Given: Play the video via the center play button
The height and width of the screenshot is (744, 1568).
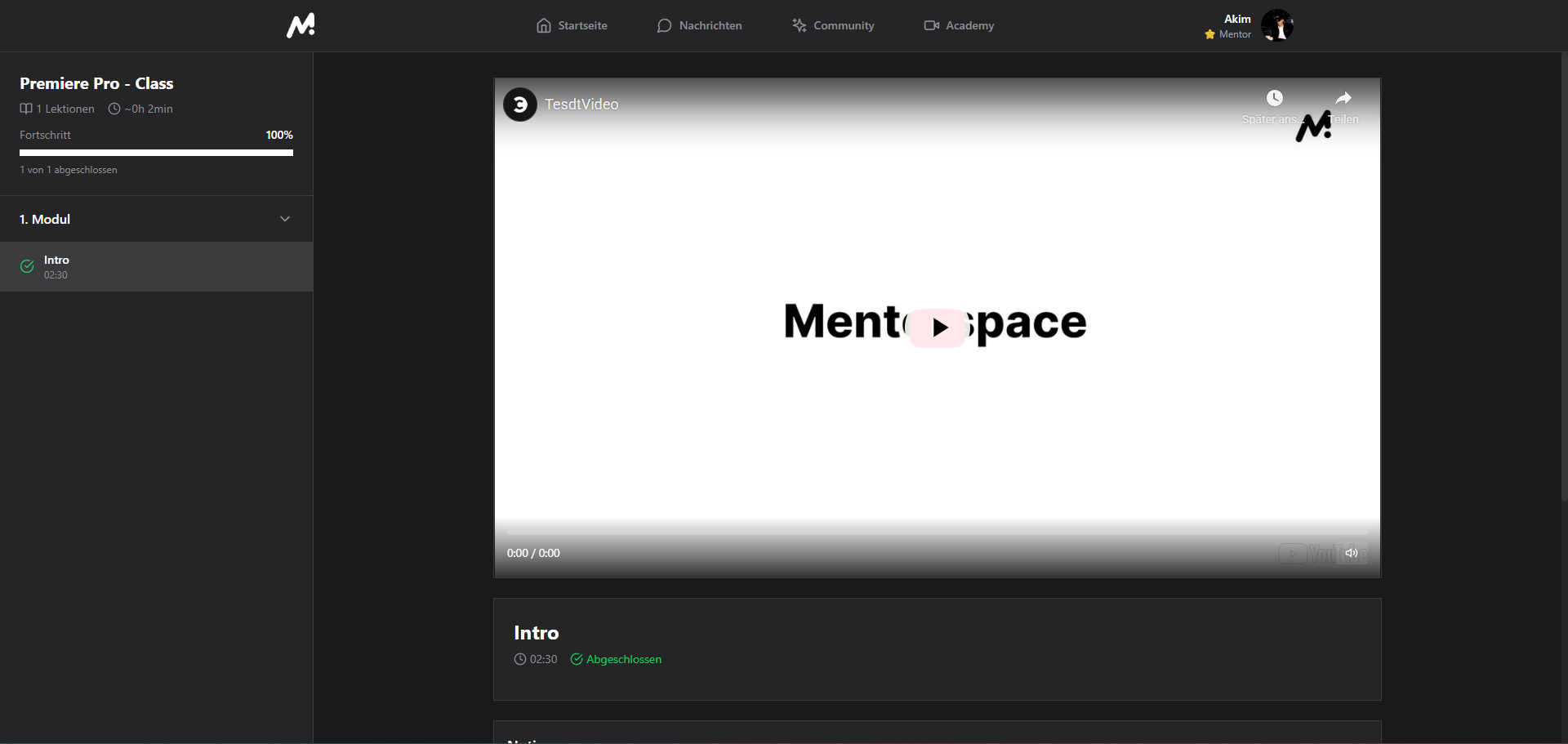Looking at the screenshot, I should (938, 327).
